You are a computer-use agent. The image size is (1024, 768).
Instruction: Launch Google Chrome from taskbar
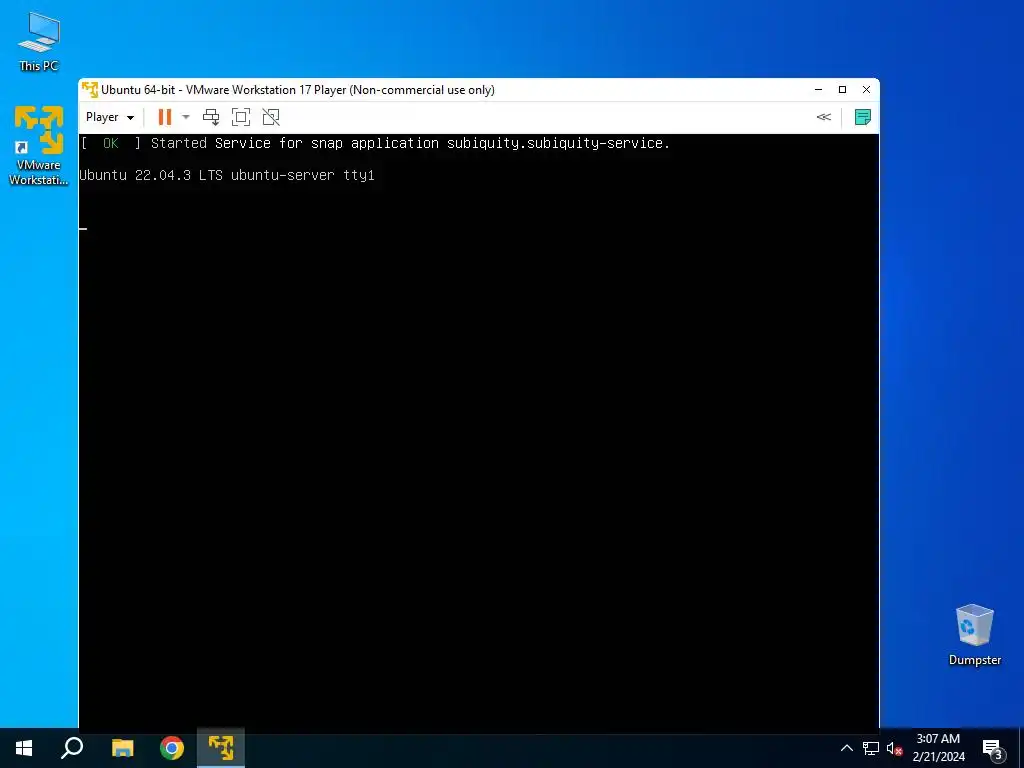click(x=172, y=748)
